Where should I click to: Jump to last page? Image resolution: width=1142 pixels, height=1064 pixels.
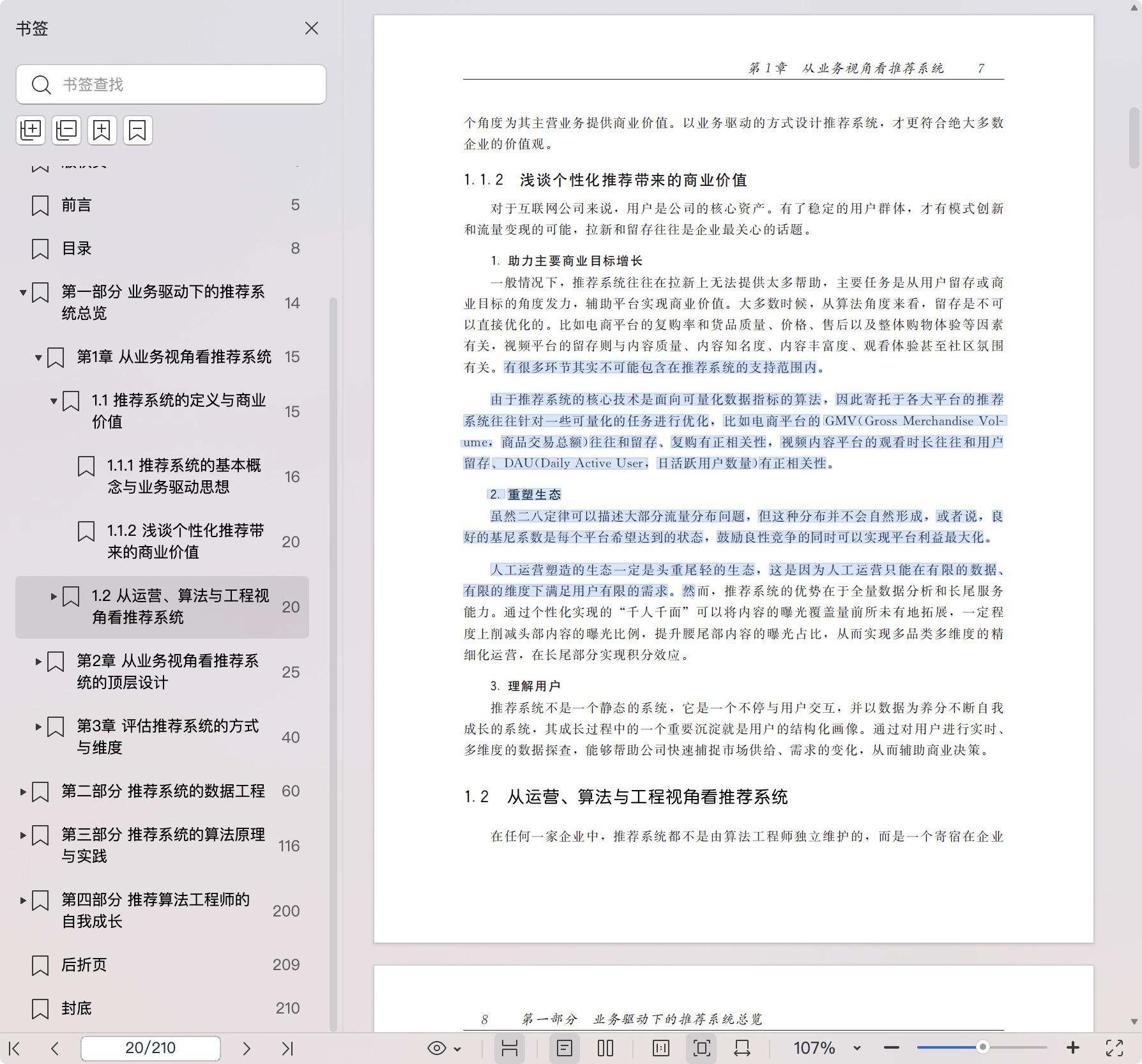tap(287, 1048)
